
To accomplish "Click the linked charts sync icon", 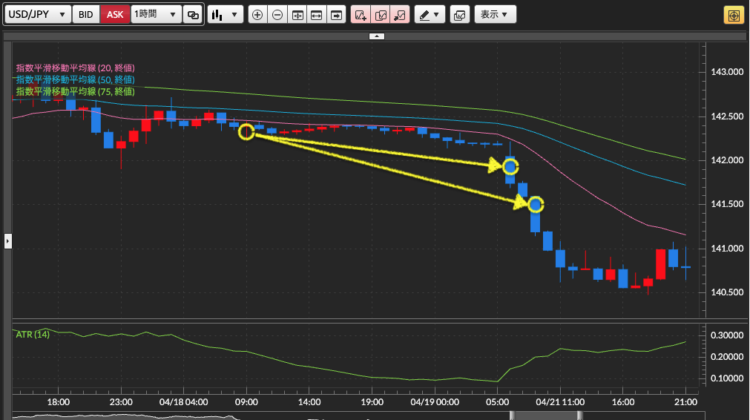I will 193,15.
